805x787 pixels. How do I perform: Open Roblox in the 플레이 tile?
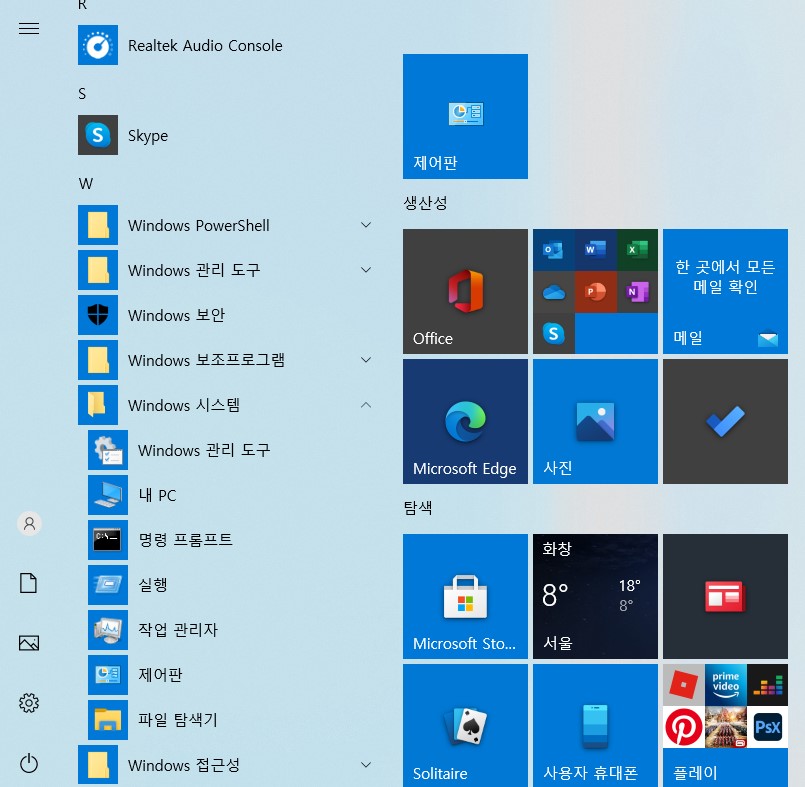point(683,685)
